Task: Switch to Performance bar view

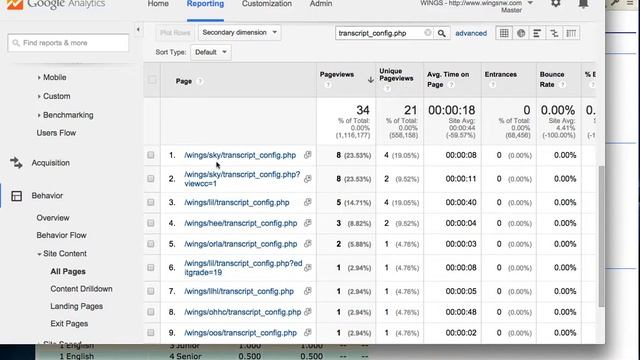Action: coord(537,33)
